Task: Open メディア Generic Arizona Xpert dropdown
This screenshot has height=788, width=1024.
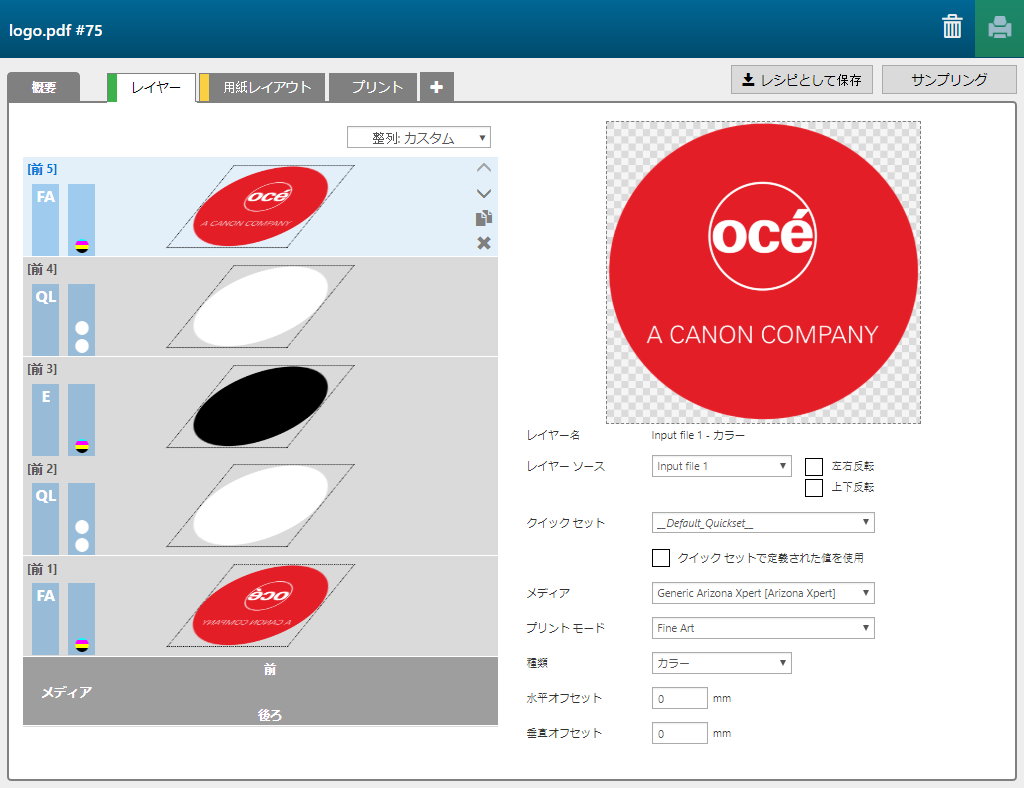Action: coord(763,593)
